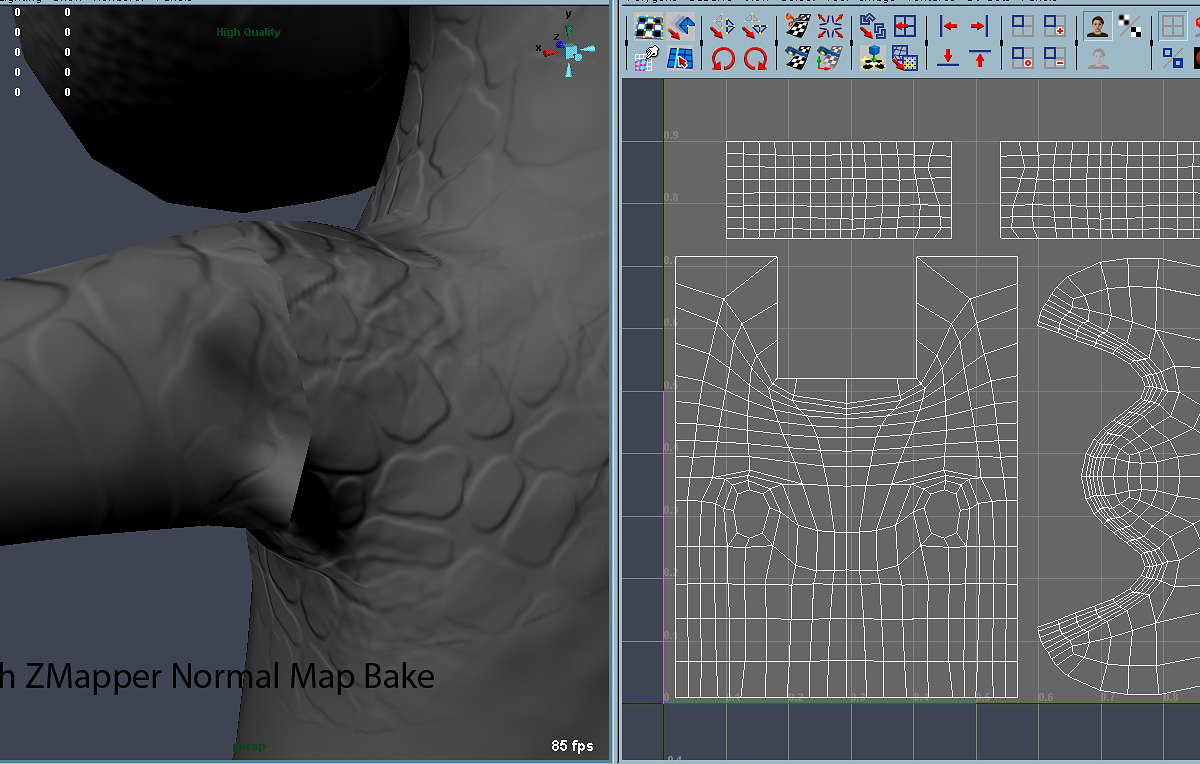The width and height of the screenshot is (1200, 764).
Task: Select the top-left rectangular UV shell
Action: pyautogui.click(x=838, y=190)
